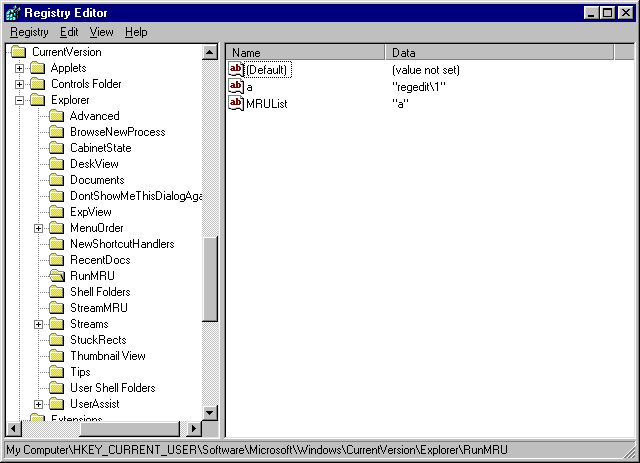
Task: Expand the Streams key
Action: (x=38, y=324)
